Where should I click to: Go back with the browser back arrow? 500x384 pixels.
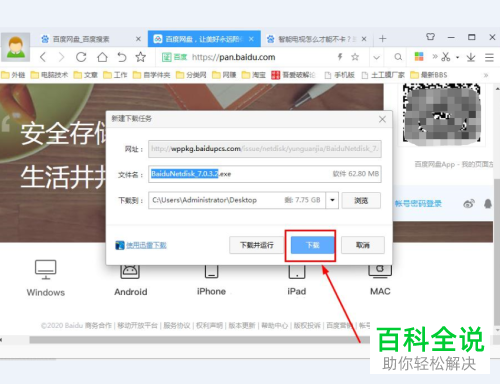point(43,57)
